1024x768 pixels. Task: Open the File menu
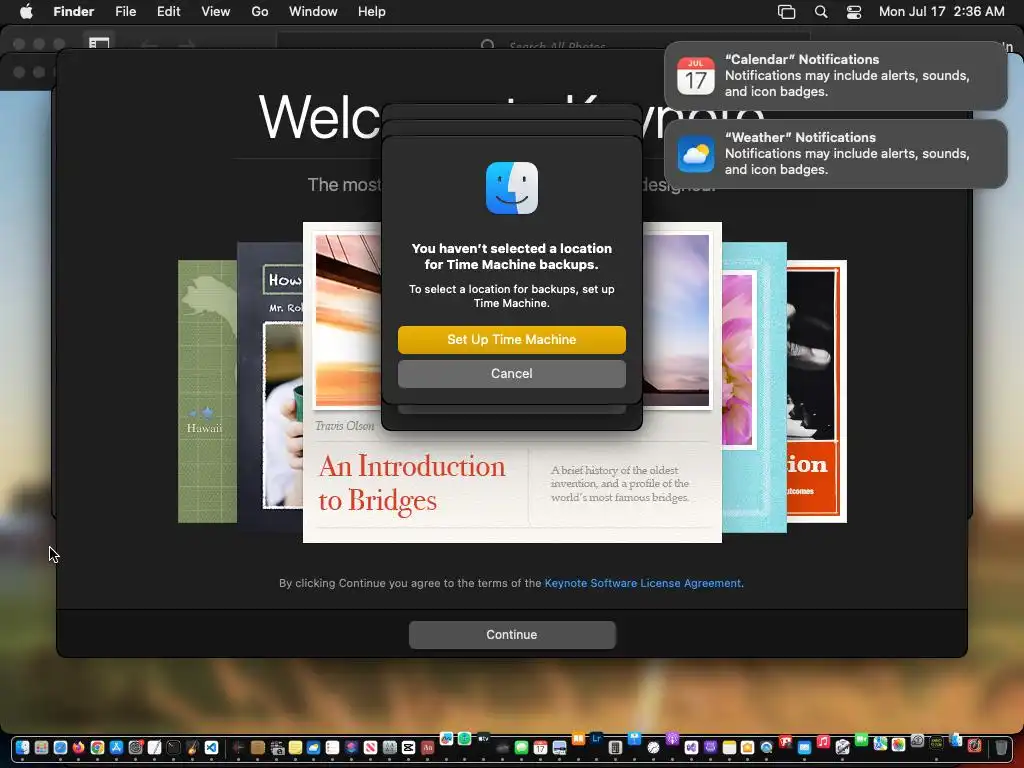point(125,12)
